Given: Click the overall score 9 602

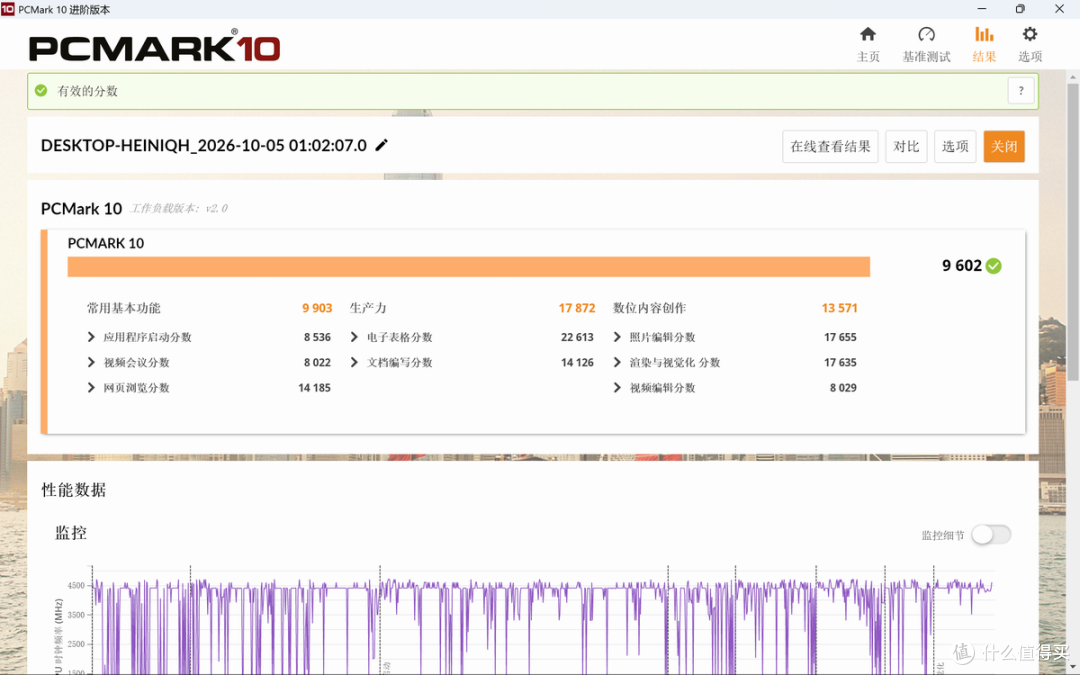Looking at the screenshot, I should pyautogui.click(x=962, y=266).
